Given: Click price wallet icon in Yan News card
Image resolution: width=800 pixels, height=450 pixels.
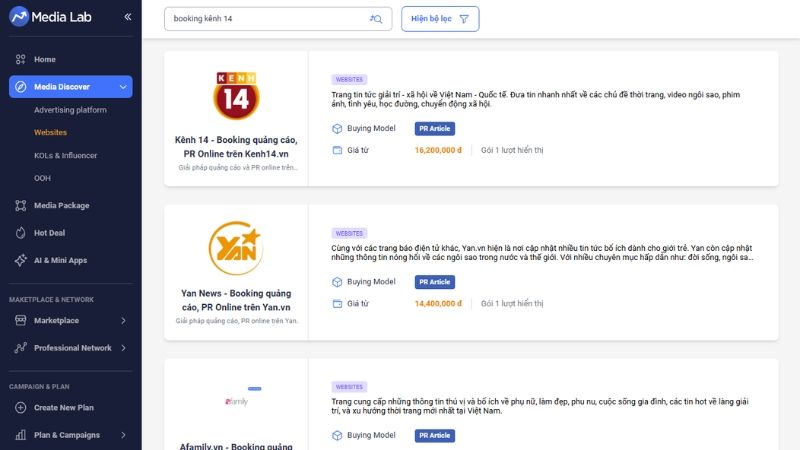Looking at the screenshot, I should [337, 304].
